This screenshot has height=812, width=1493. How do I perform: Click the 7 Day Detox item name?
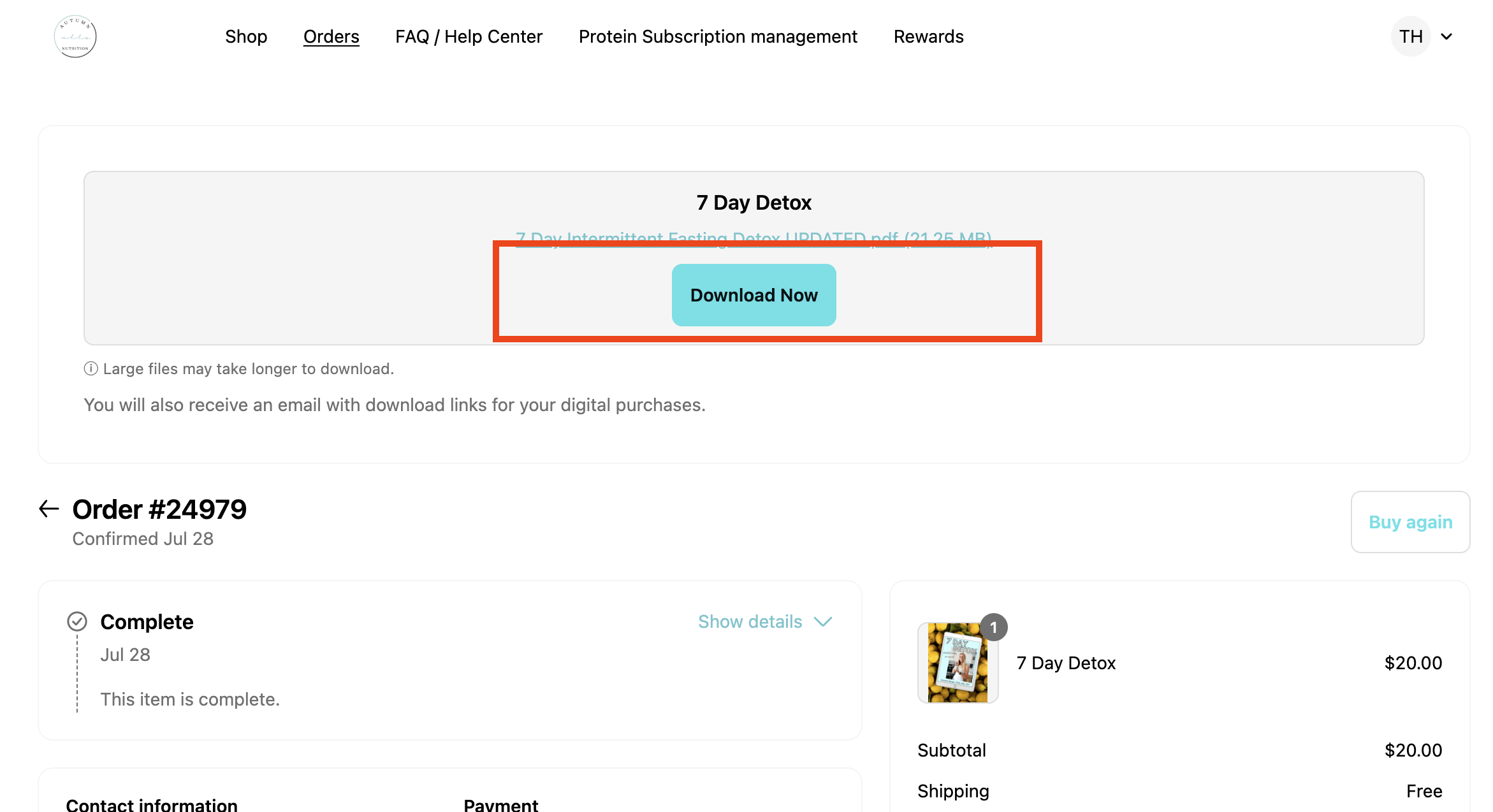click(1066, 663)
